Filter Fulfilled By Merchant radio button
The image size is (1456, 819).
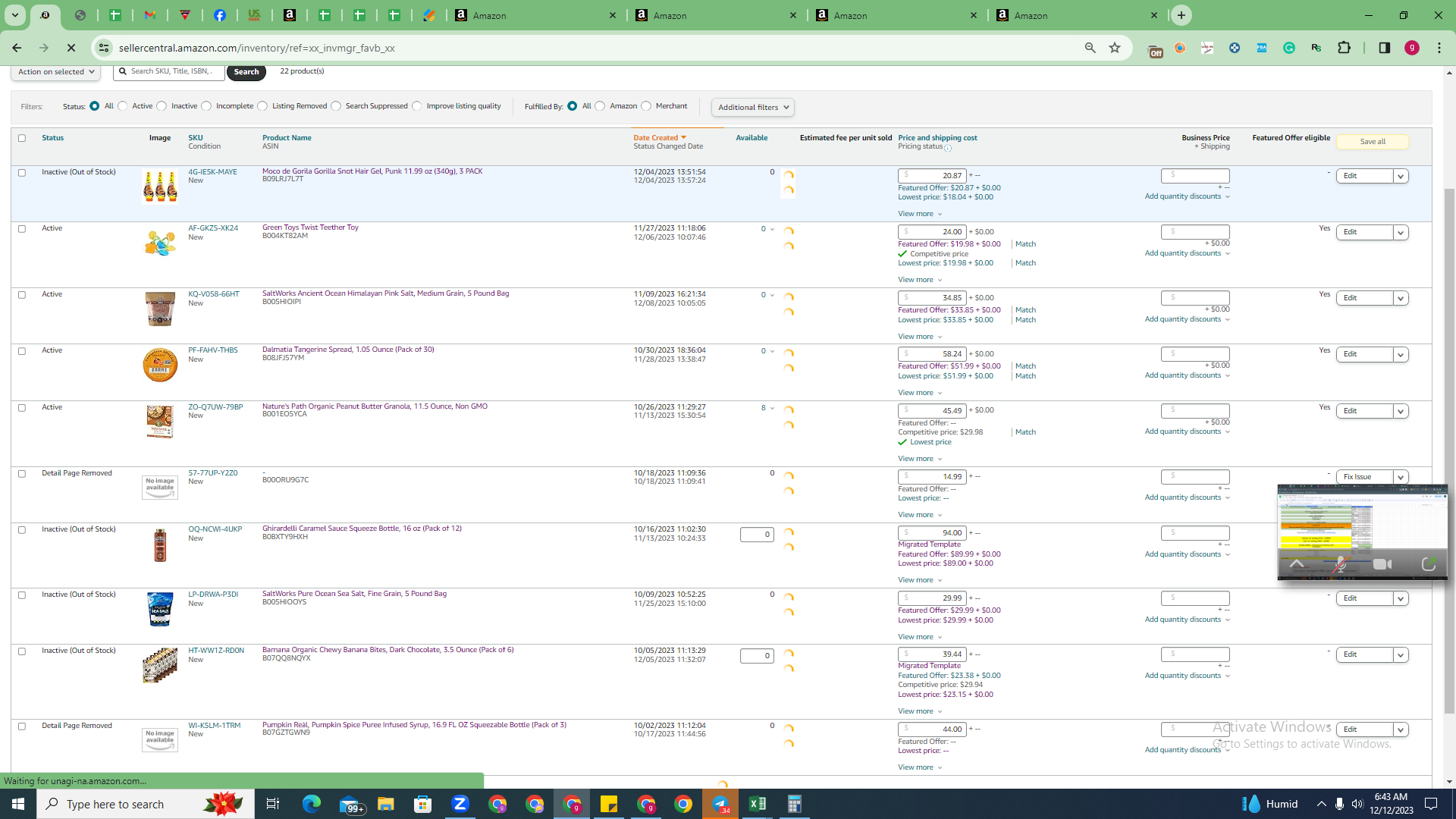646,106
